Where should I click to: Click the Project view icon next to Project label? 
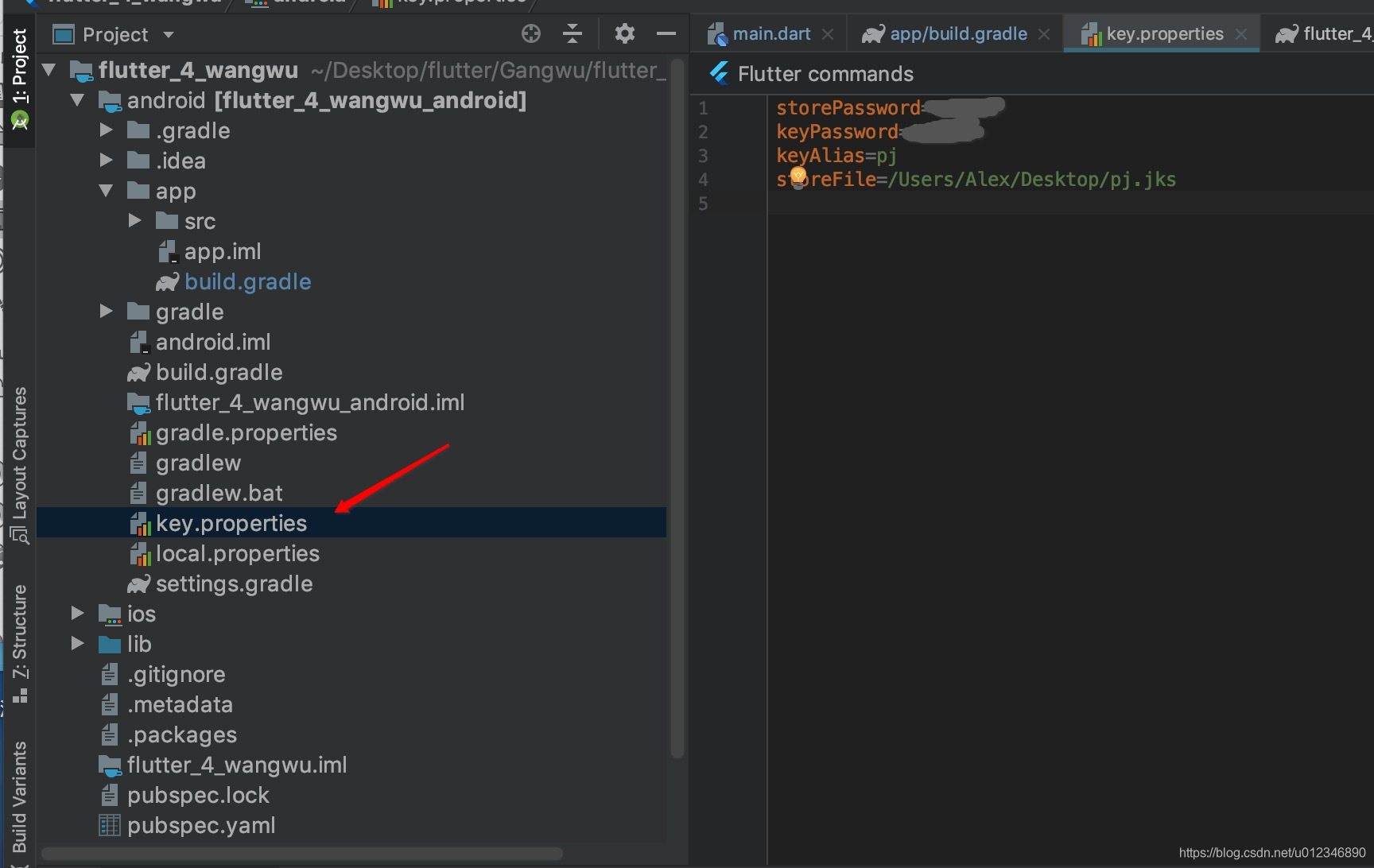[x=63, y=34]
